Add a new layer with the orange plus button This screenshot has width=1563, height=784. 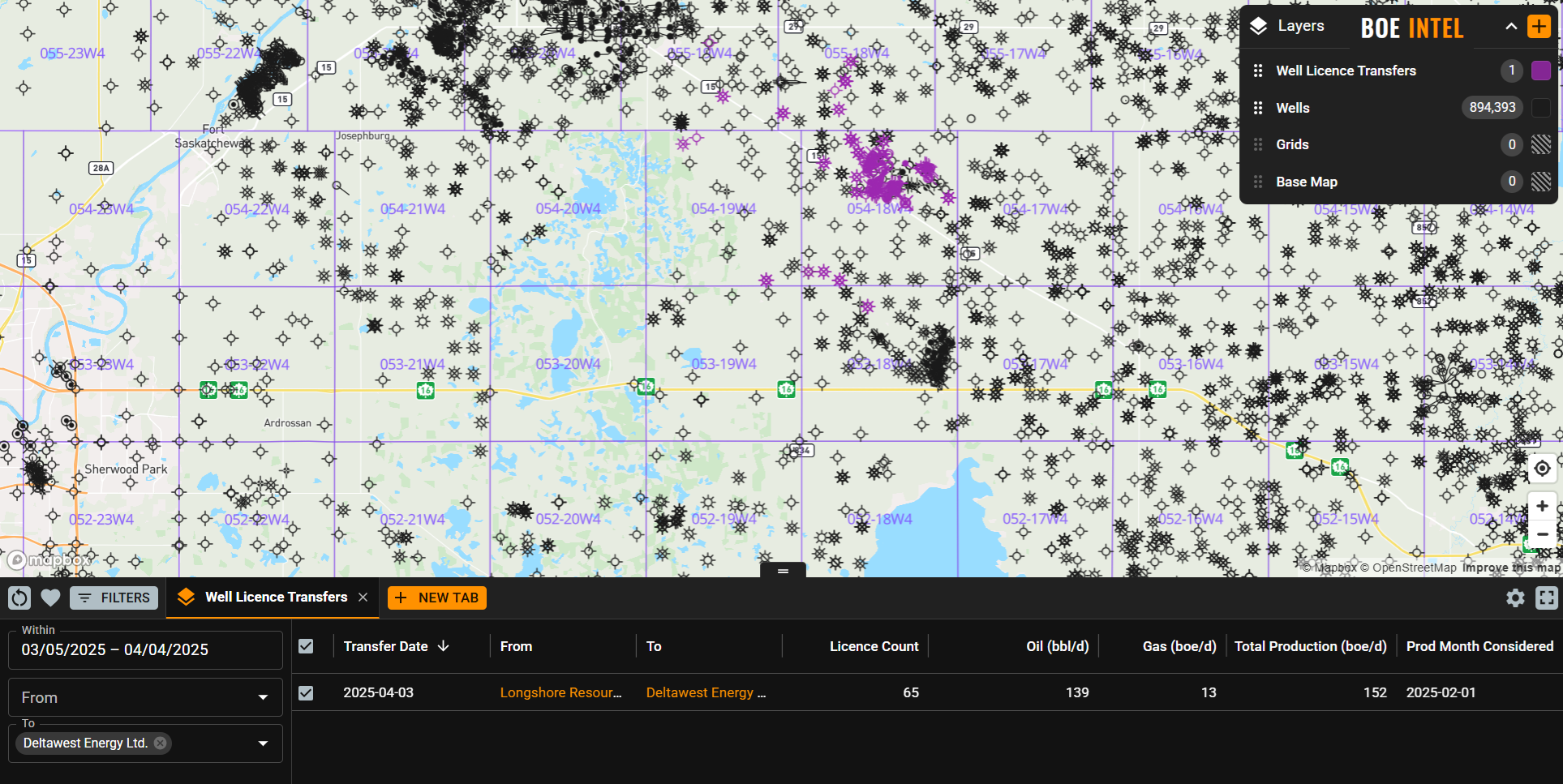[1539, 26]
